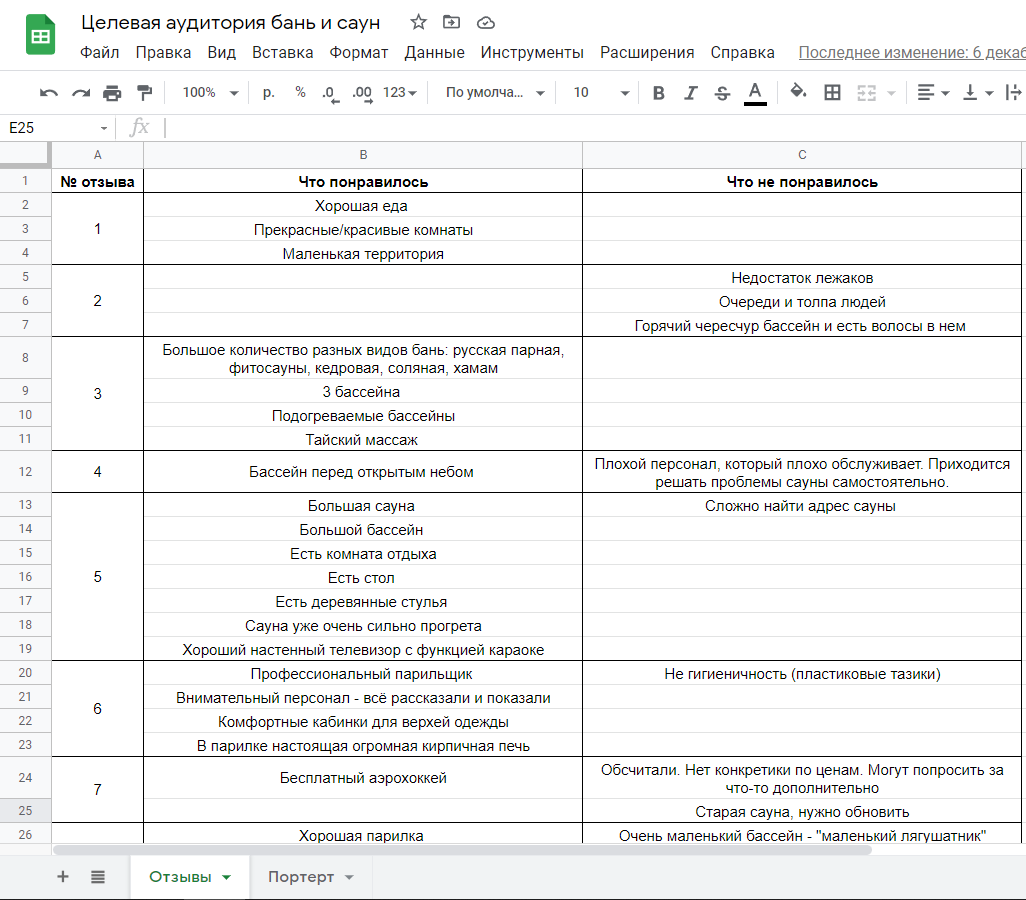Select the Paint format roller
The width and height of the screenshot is (1026, 900).
point(144,93)
